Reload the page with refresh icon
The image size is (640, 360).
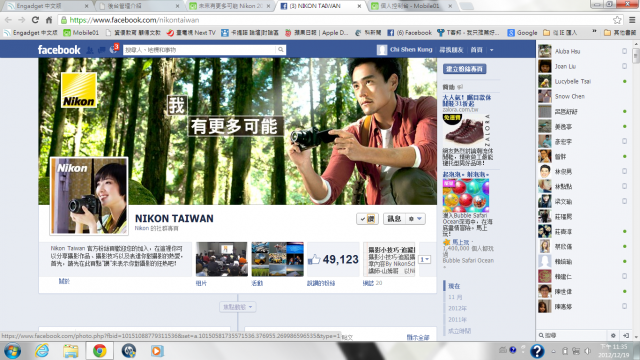pyautogui.click(x=36, y=20)
